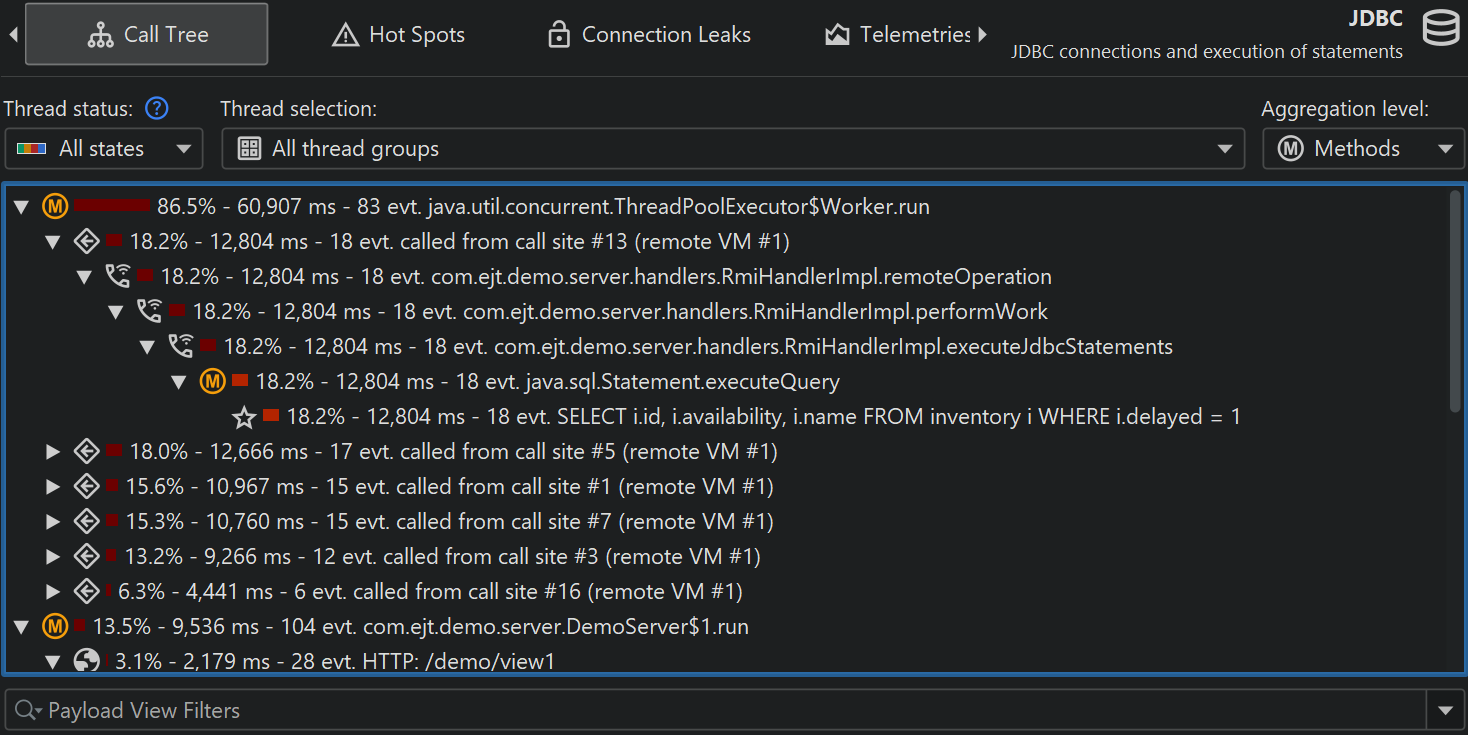The image size is (1468, 735).
Task: Expand call site #16 tree node
Action: [54, 592]
